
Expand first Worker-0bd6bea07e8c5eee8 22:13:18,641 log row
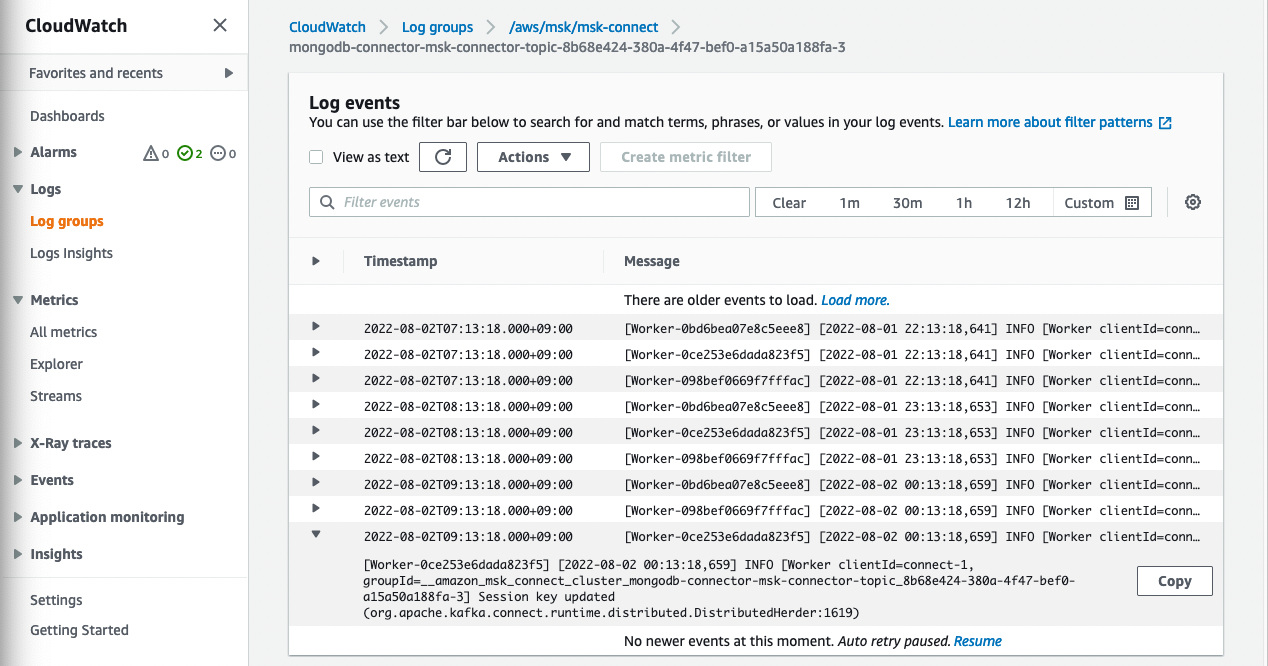pos(316,326)
